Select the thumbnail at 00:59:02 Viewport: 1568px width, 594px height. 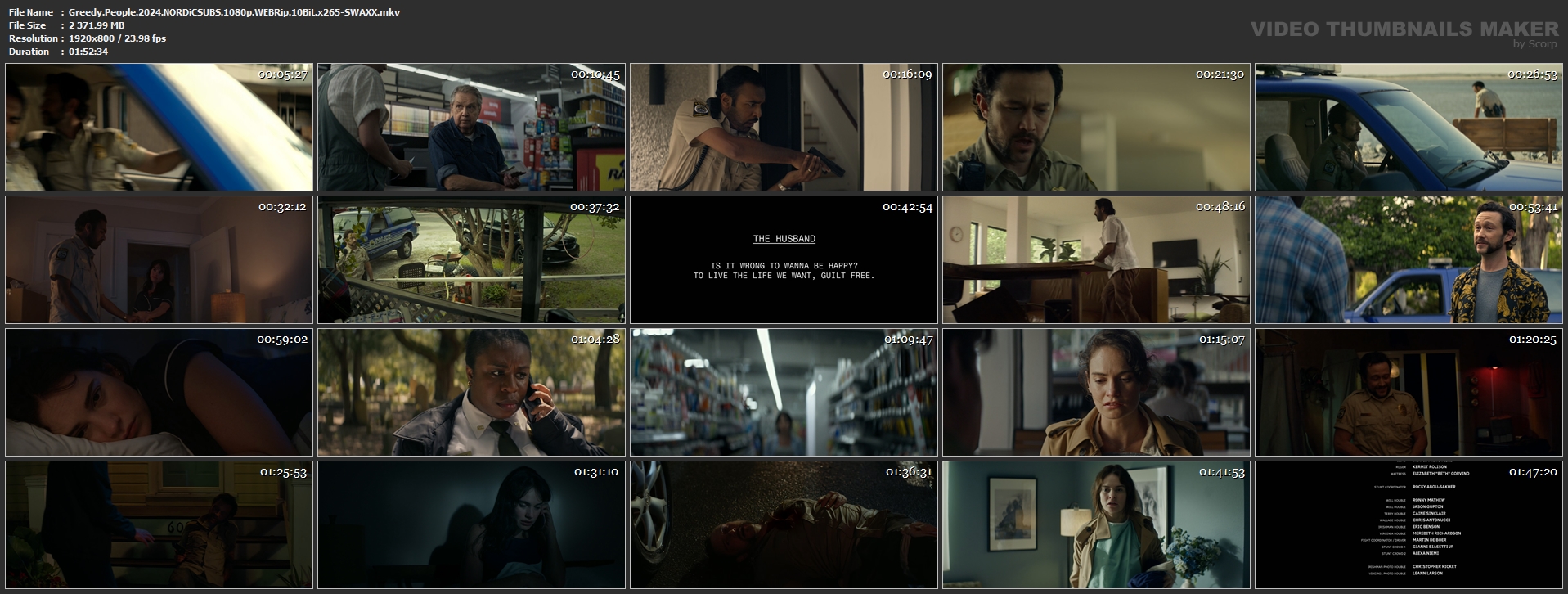pos(159,393)
